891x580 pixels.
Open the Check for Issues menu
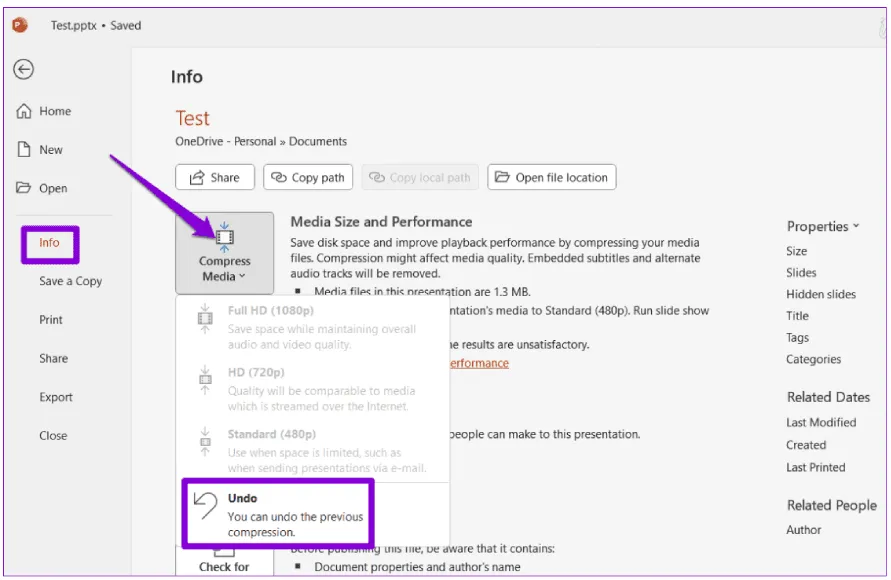[x=224, y=562]
